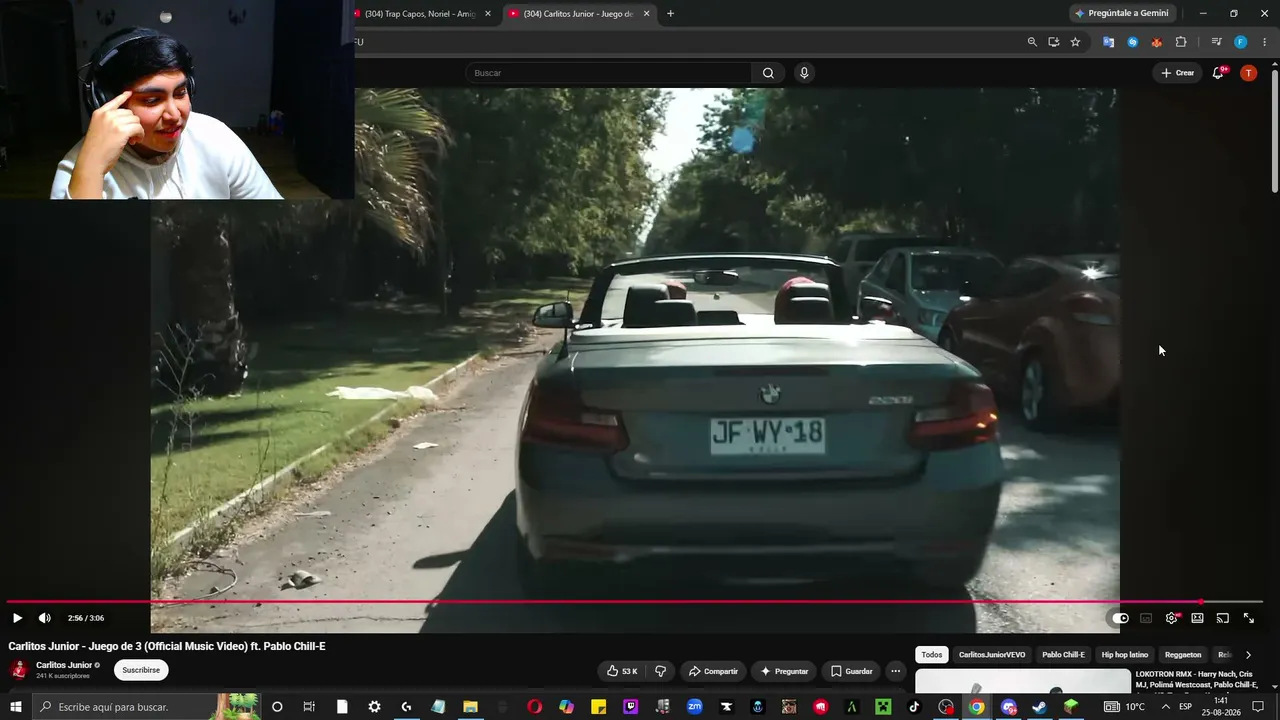
Task: Open Pregúntale a Gemini button
Action: click(1122, 13)
